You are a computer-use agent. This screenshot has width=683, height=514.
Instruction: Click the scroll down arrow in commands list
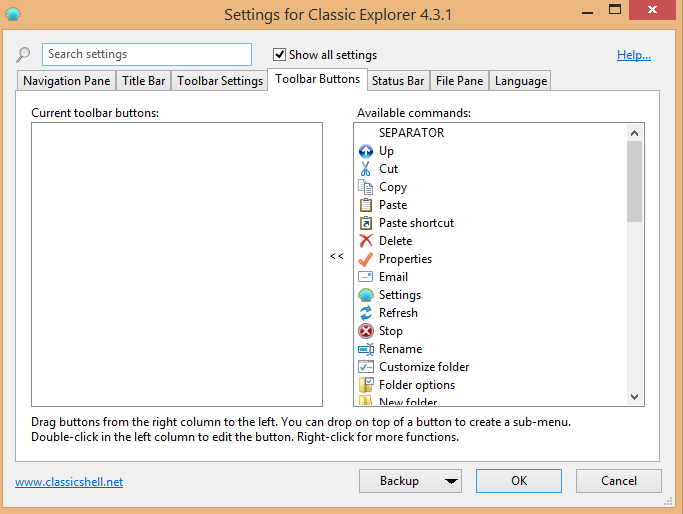[634, 397]
